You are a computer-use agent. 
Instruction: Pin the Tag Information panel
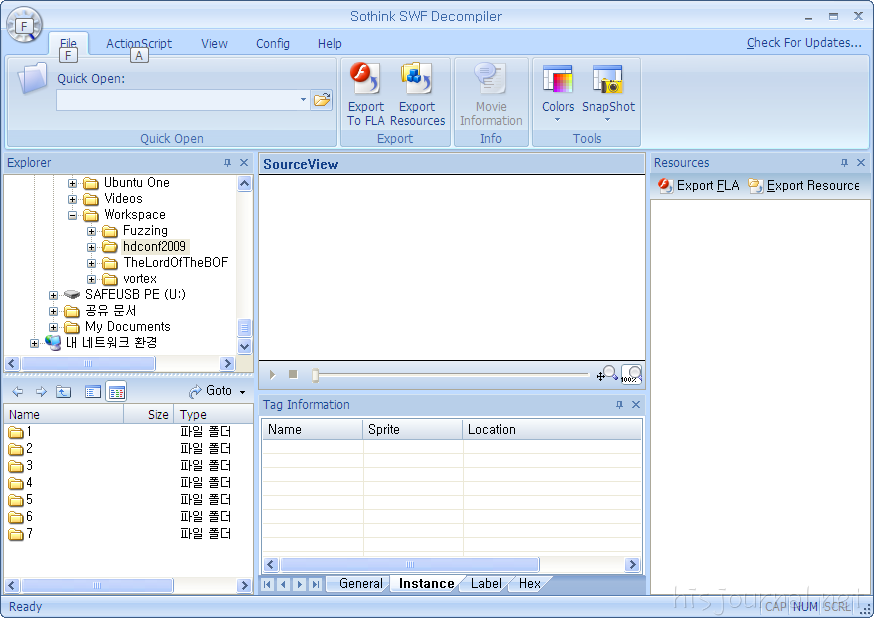click(x=619, y=405)
